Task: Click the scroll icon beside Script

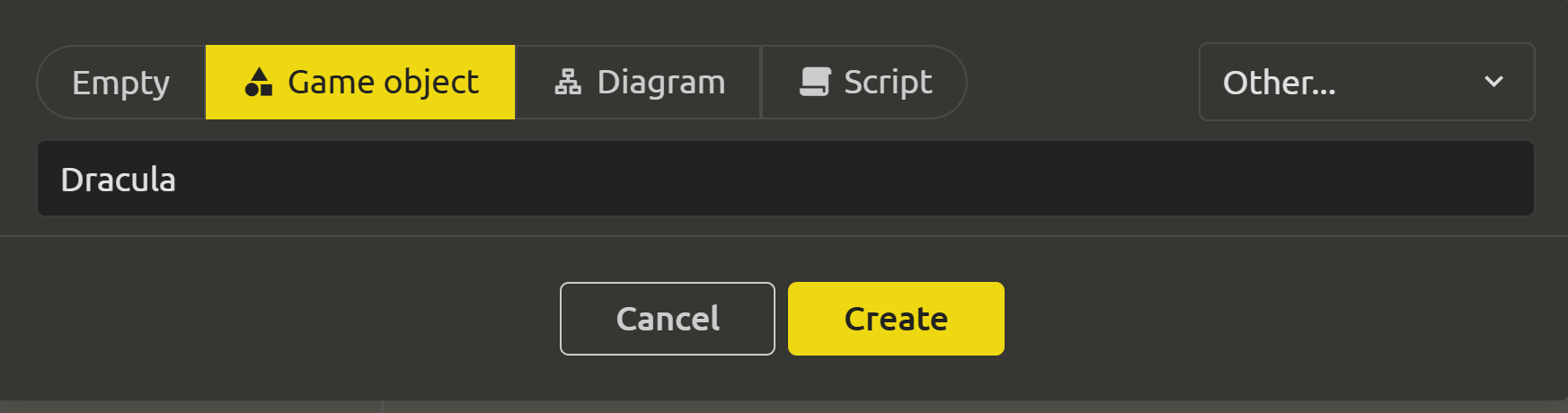Action: click(815, 82)
